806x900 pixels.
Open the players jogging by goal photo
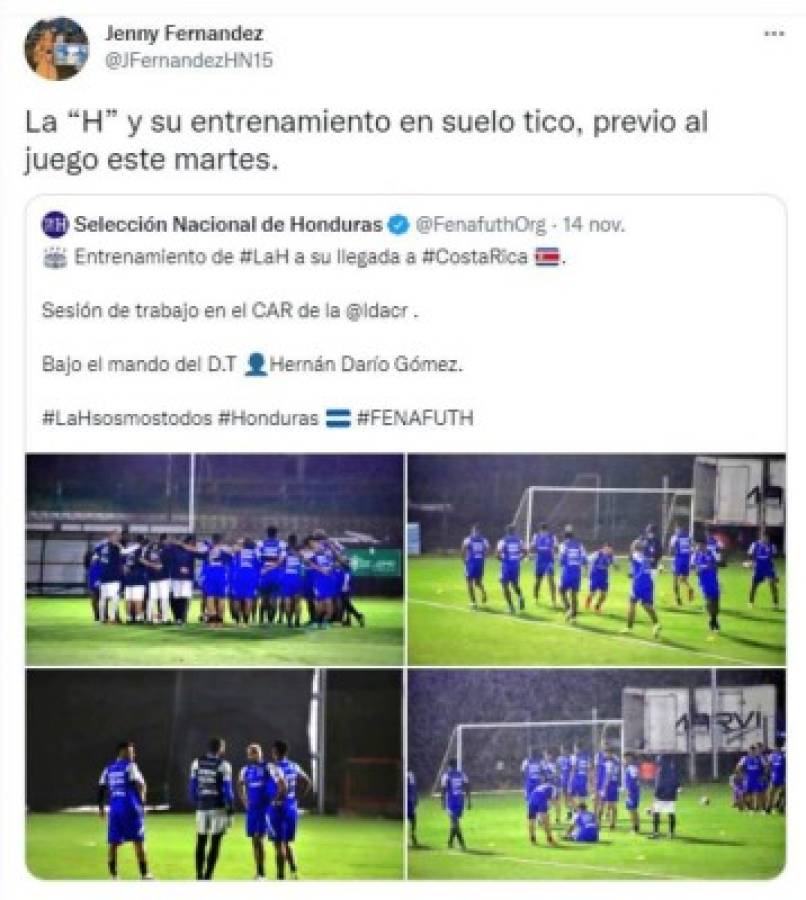pyautogui.click(x=596, y=560)
